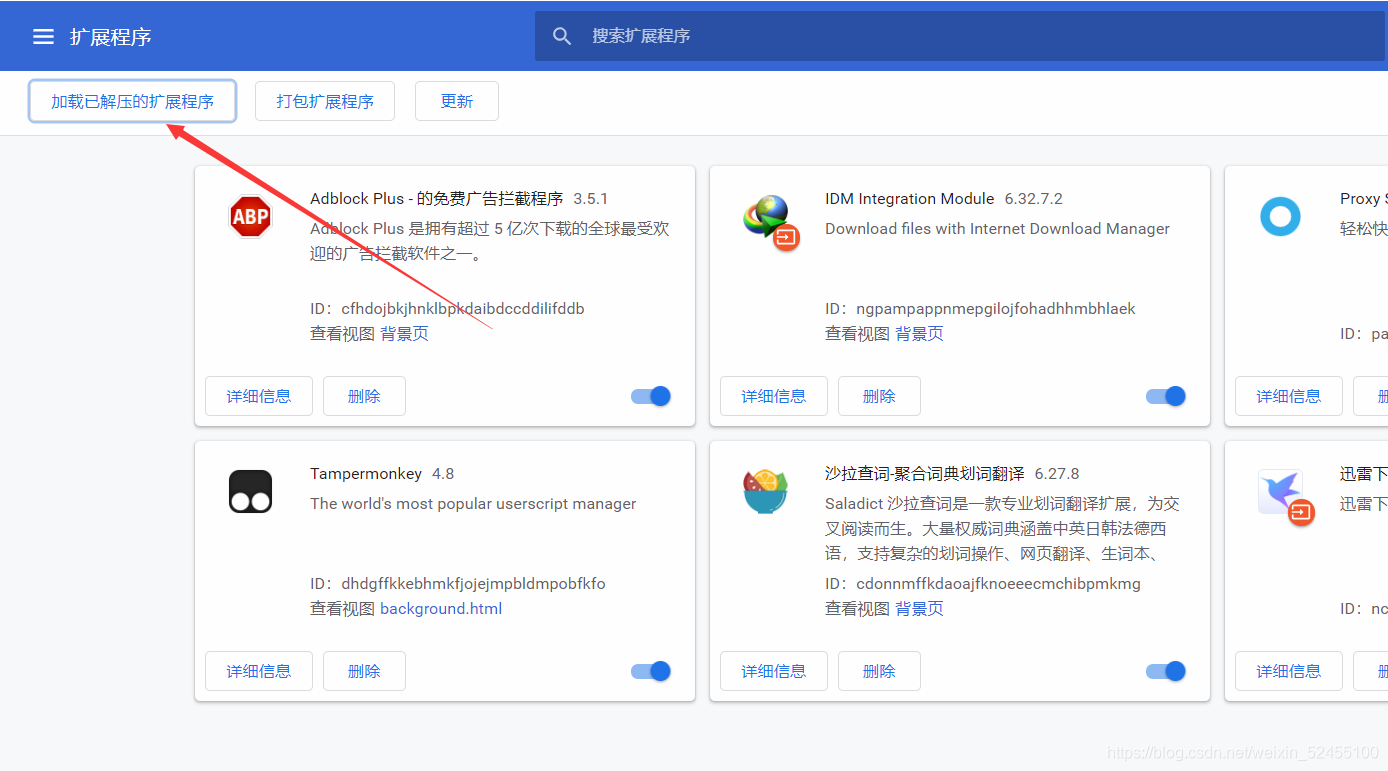The width and height of the screenshot is (1388, 771).
Task: Open Tampermonkey details
Action: tap(259, 671)
